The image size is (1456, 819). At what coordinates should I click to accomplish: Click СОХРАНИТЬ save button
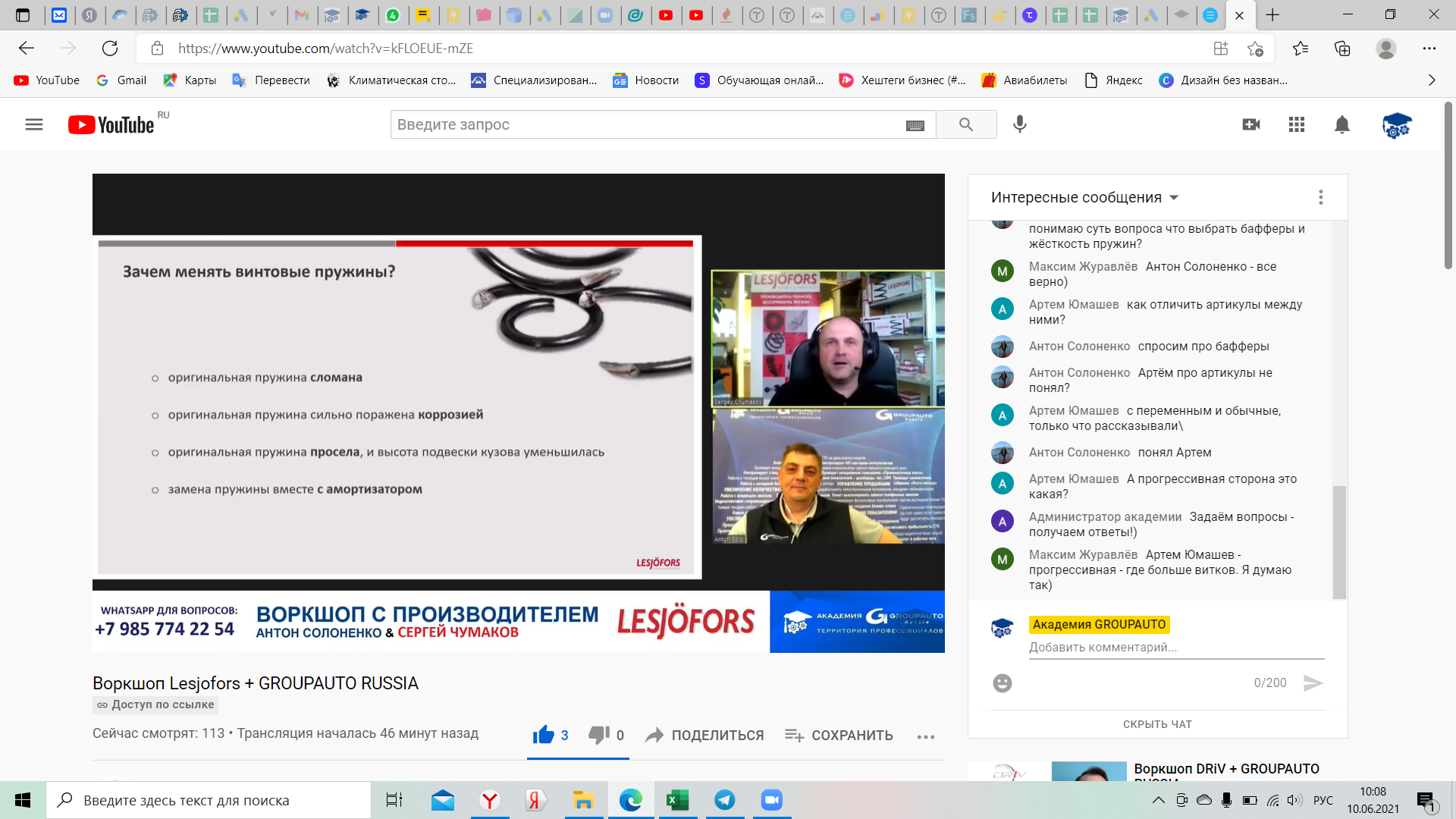tap(839, 736)
